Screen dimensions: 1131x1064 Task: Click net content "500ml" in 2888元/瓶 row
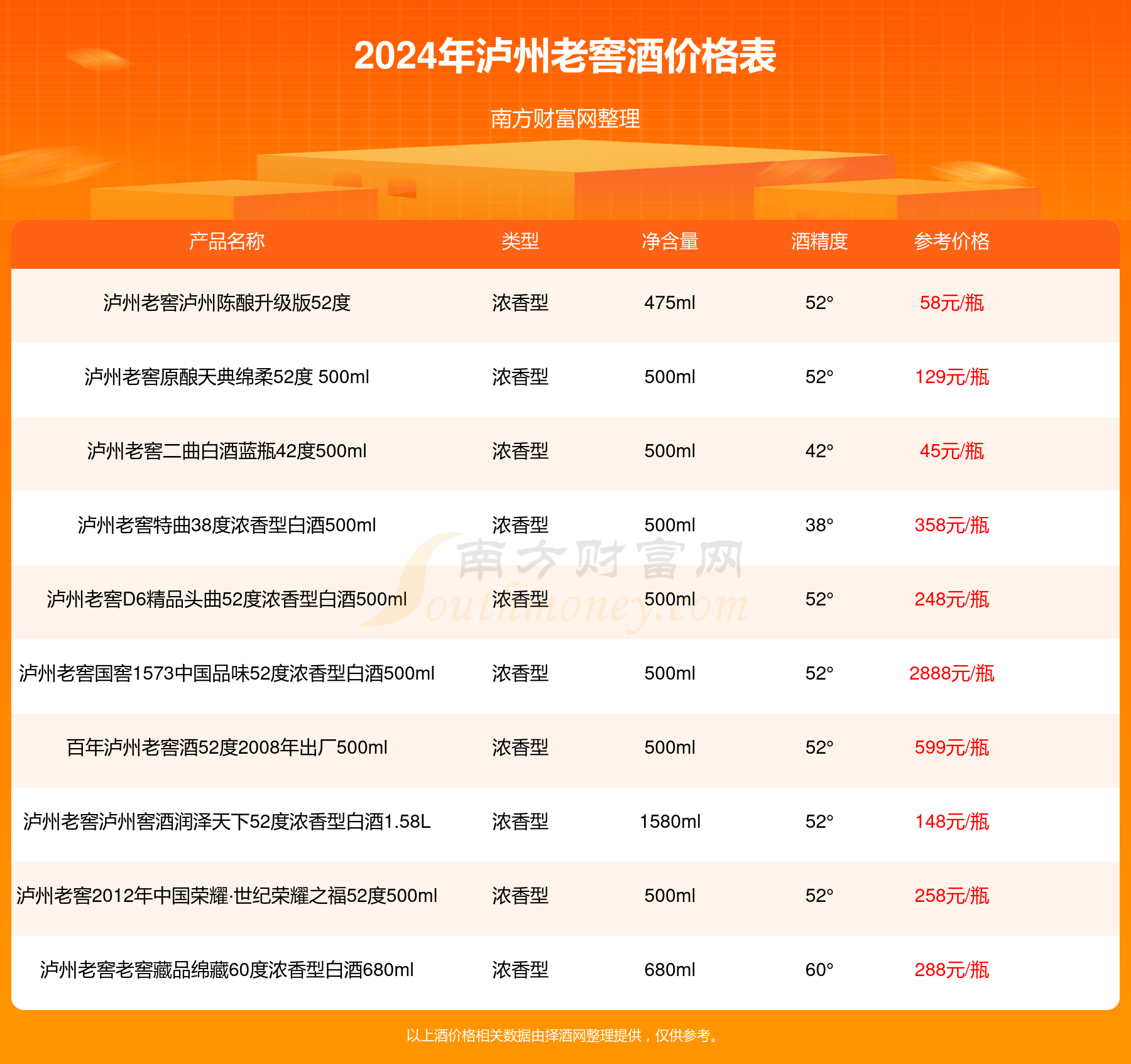[670, 673]
